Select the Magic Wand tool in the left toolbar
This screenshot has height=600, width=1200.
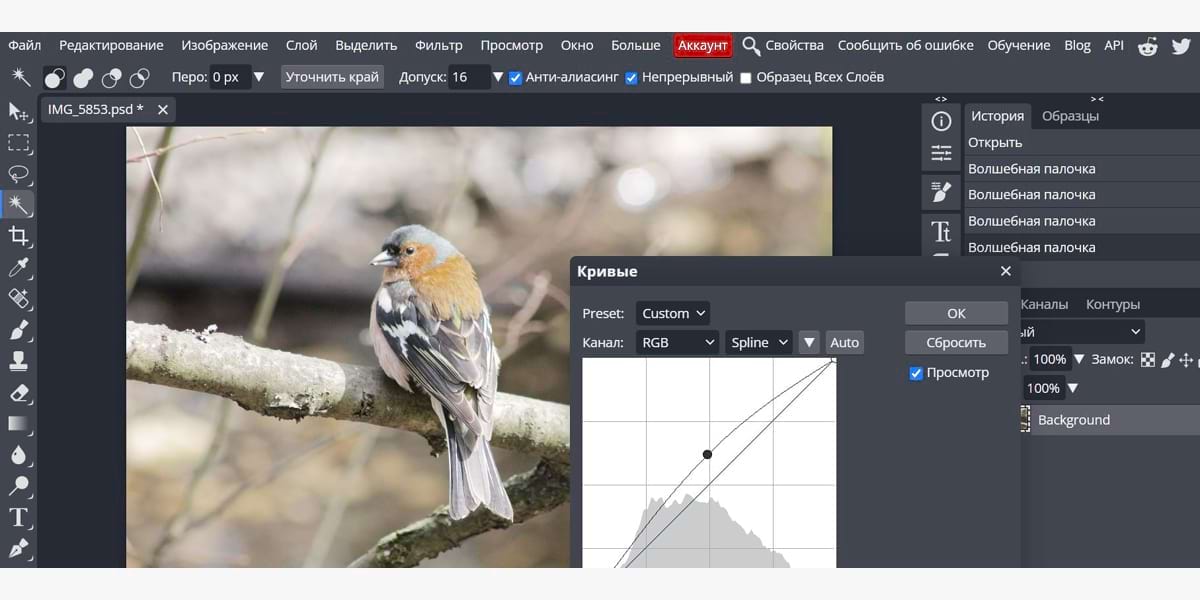18,205
